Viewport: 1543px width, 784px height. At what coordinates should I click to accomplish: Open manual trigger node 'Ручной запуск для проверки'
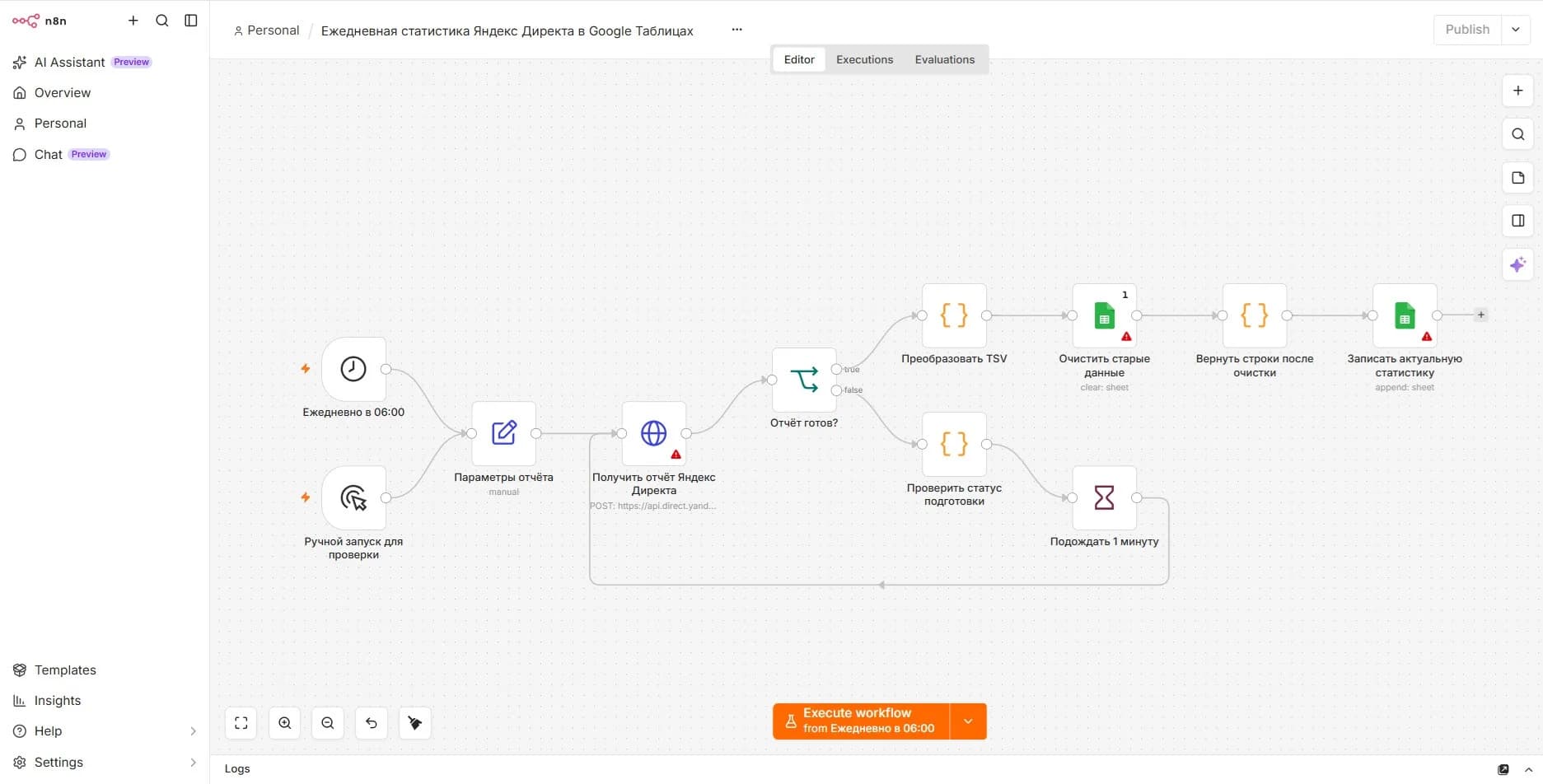pyautogui.click(x=353, y=498)
